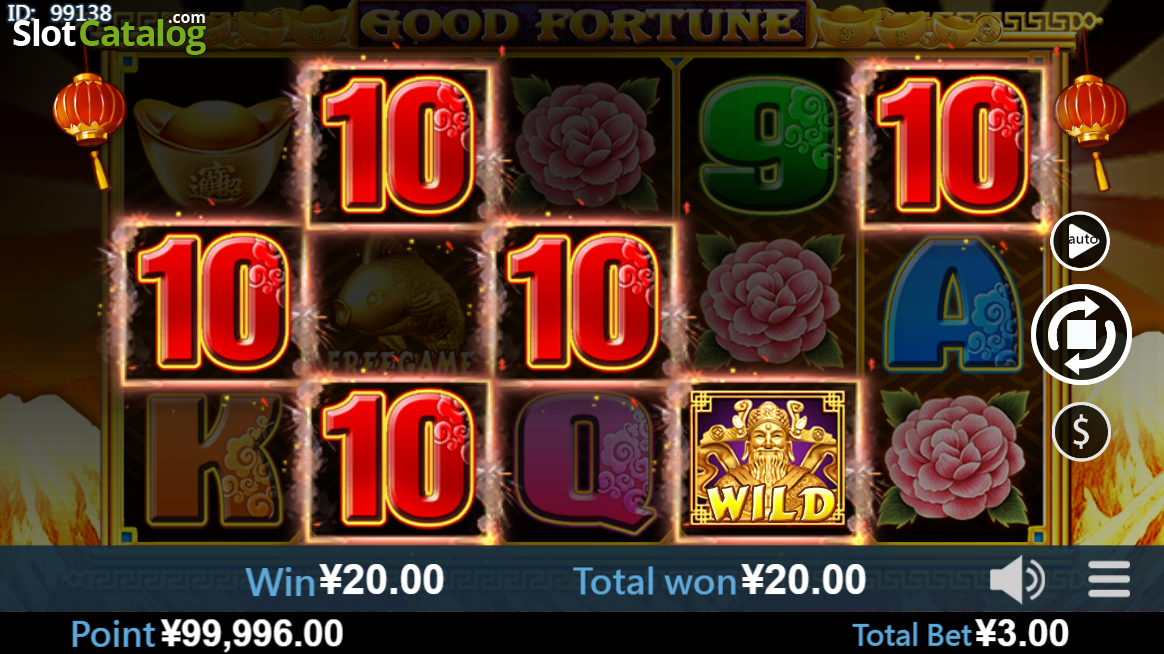Click the top-center peony flower symbol

click(x=585, y=144)
